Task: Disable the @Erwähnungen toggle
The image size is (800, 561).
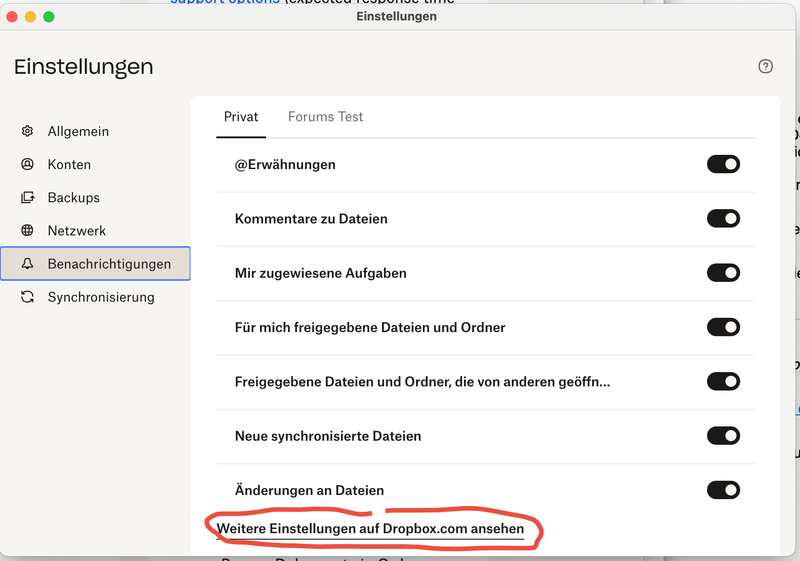Action: pyautogui.click(x=723, y=164)
